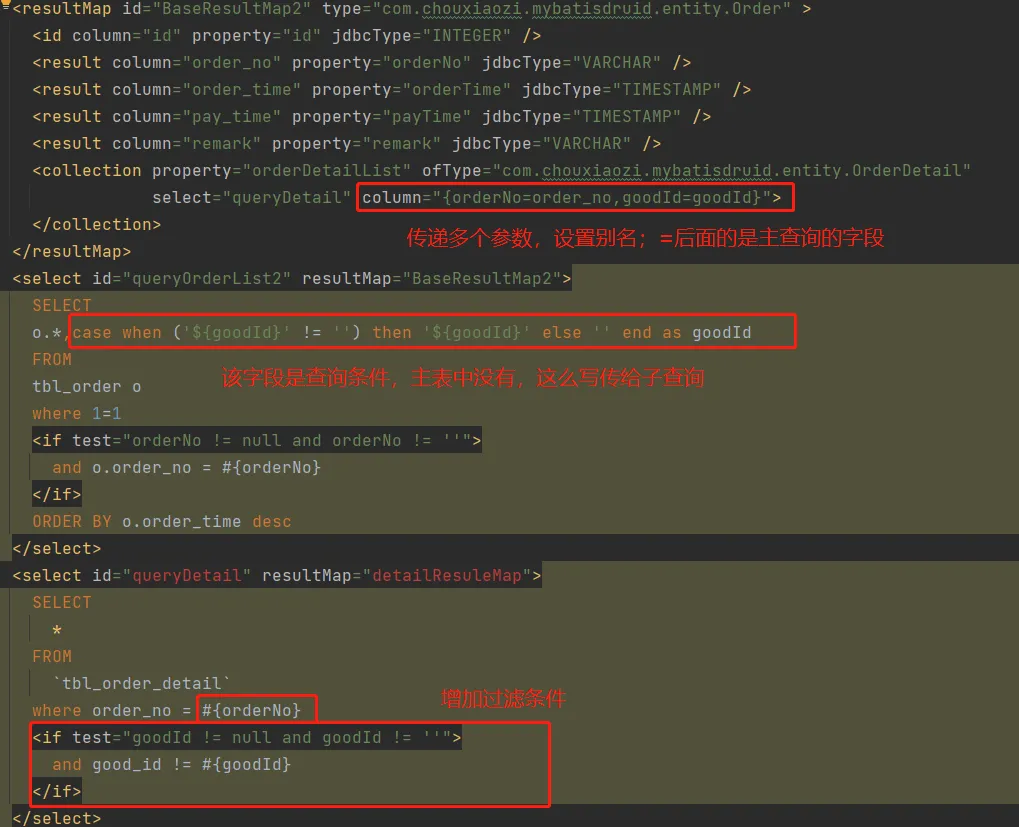1019x827 pixels.
Task: Click column="order_no" in the result tag
Action: click(196, 62)
